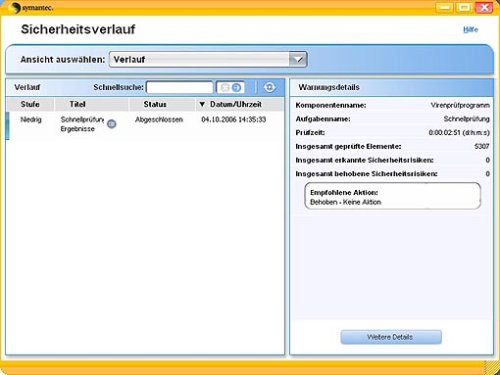Open the Hilfe link
This screenshot has width=500, height=375.
tap(471, 30)
